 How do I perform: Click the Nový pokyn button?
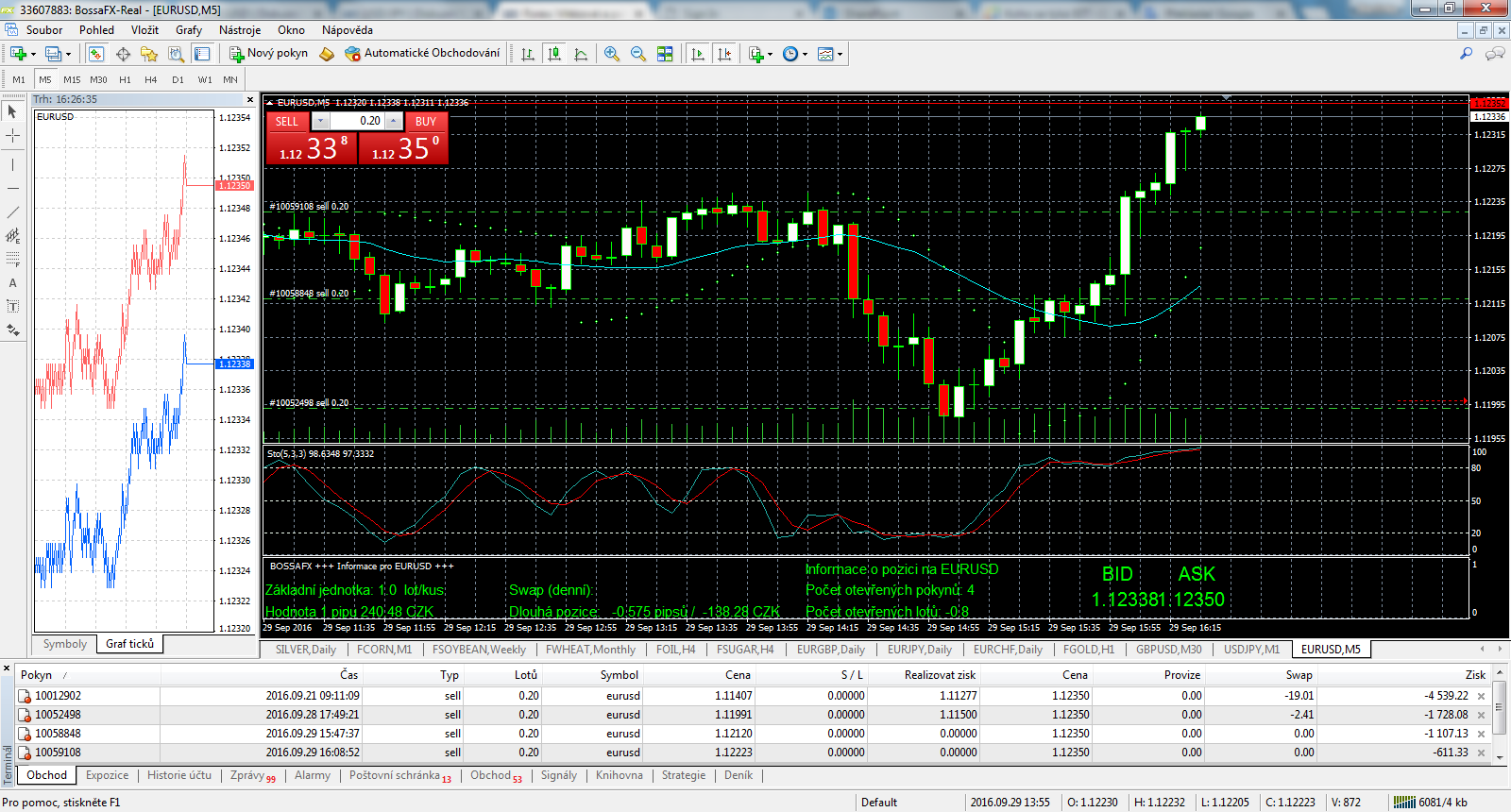tap(269, 54)
